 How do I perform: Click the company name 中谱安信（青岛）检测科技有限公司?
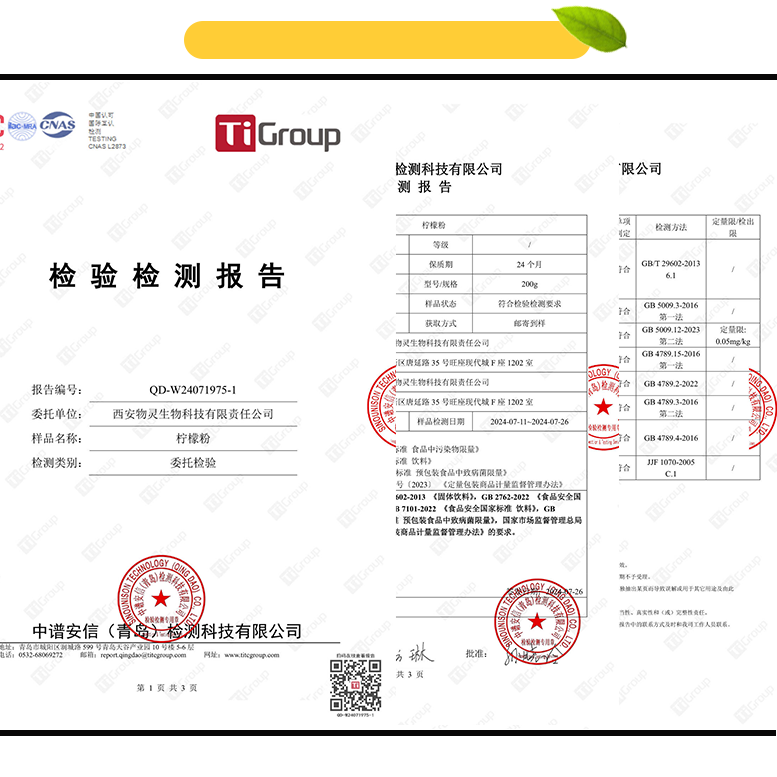tap(167, 631)
